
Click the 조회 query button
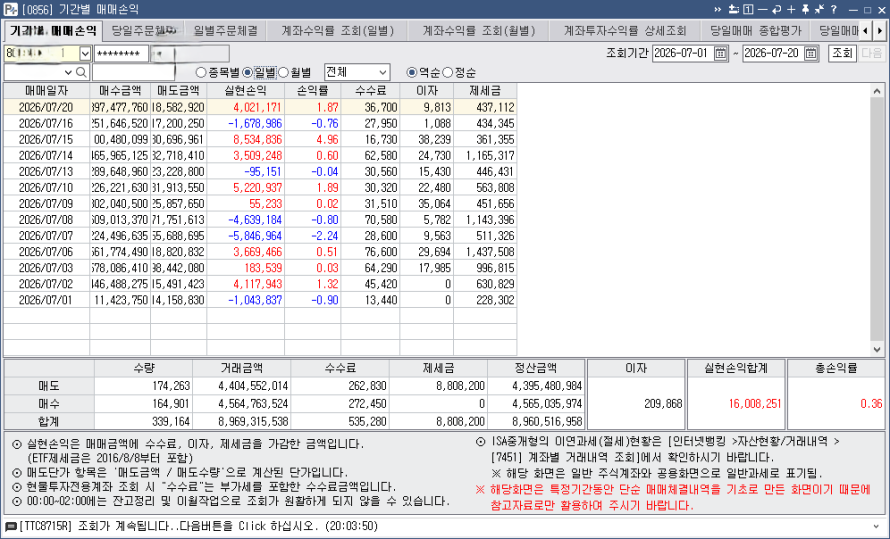coord(842,53)
